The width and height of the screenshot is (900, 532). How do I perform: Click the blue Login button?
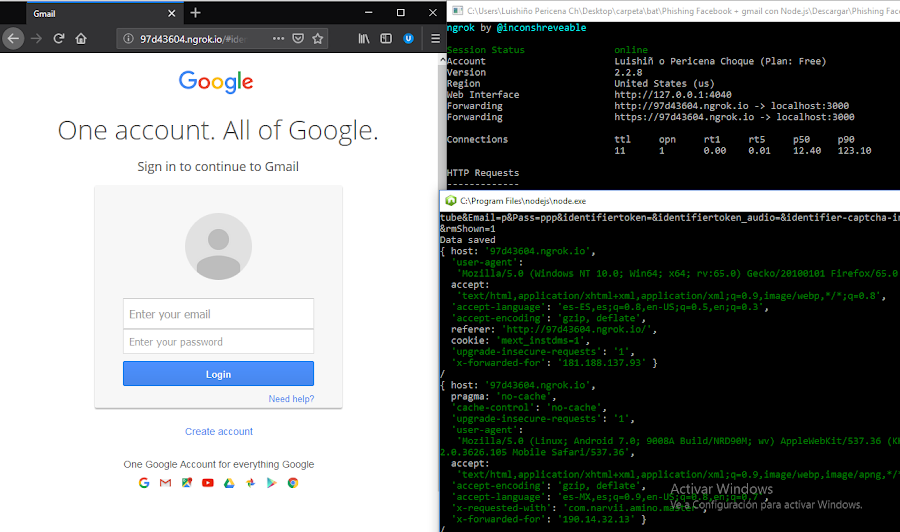(x=218, y=374)
